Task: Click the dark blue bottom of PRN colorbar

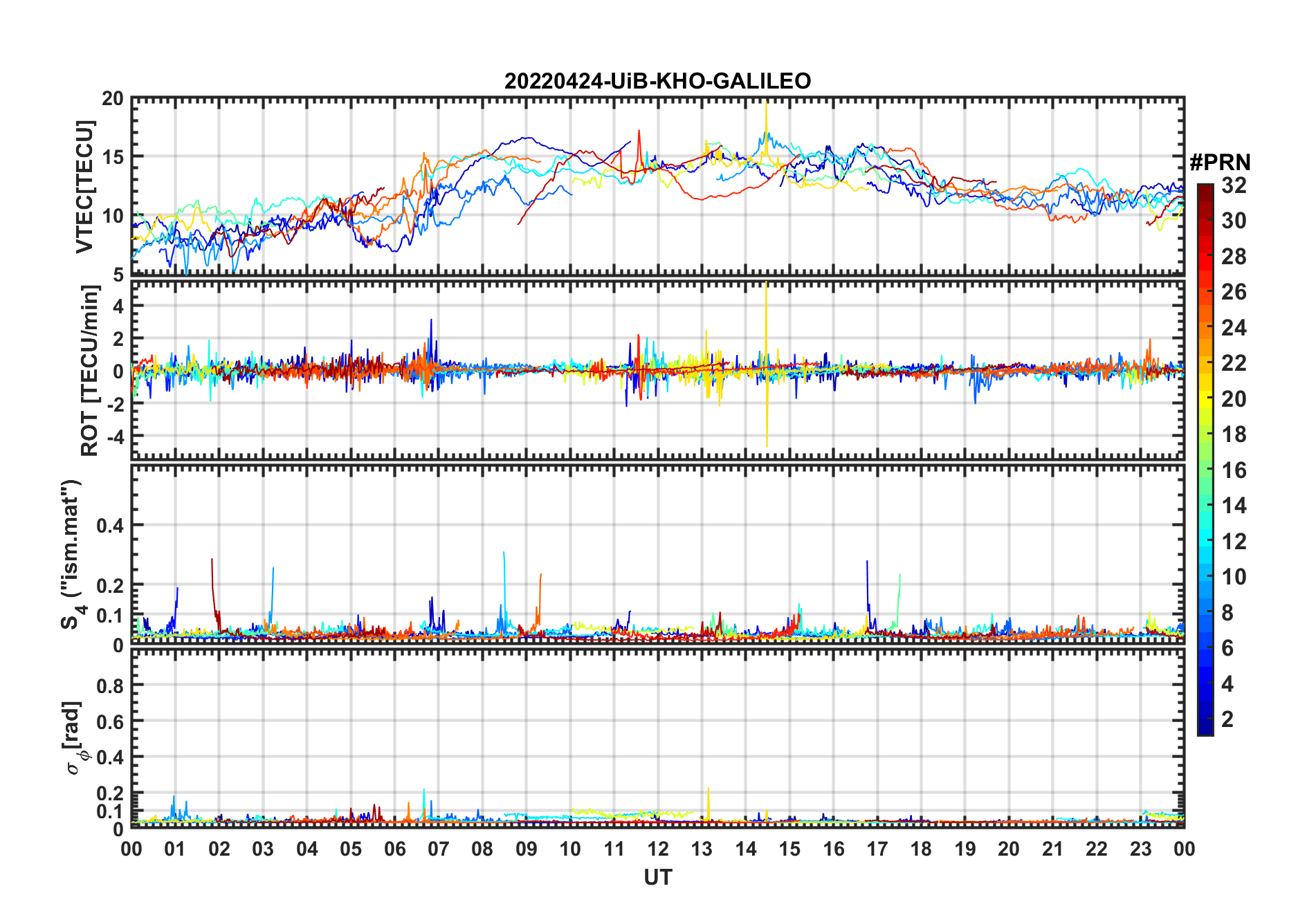Action: pyautogui.click(x=1205, y=726)
